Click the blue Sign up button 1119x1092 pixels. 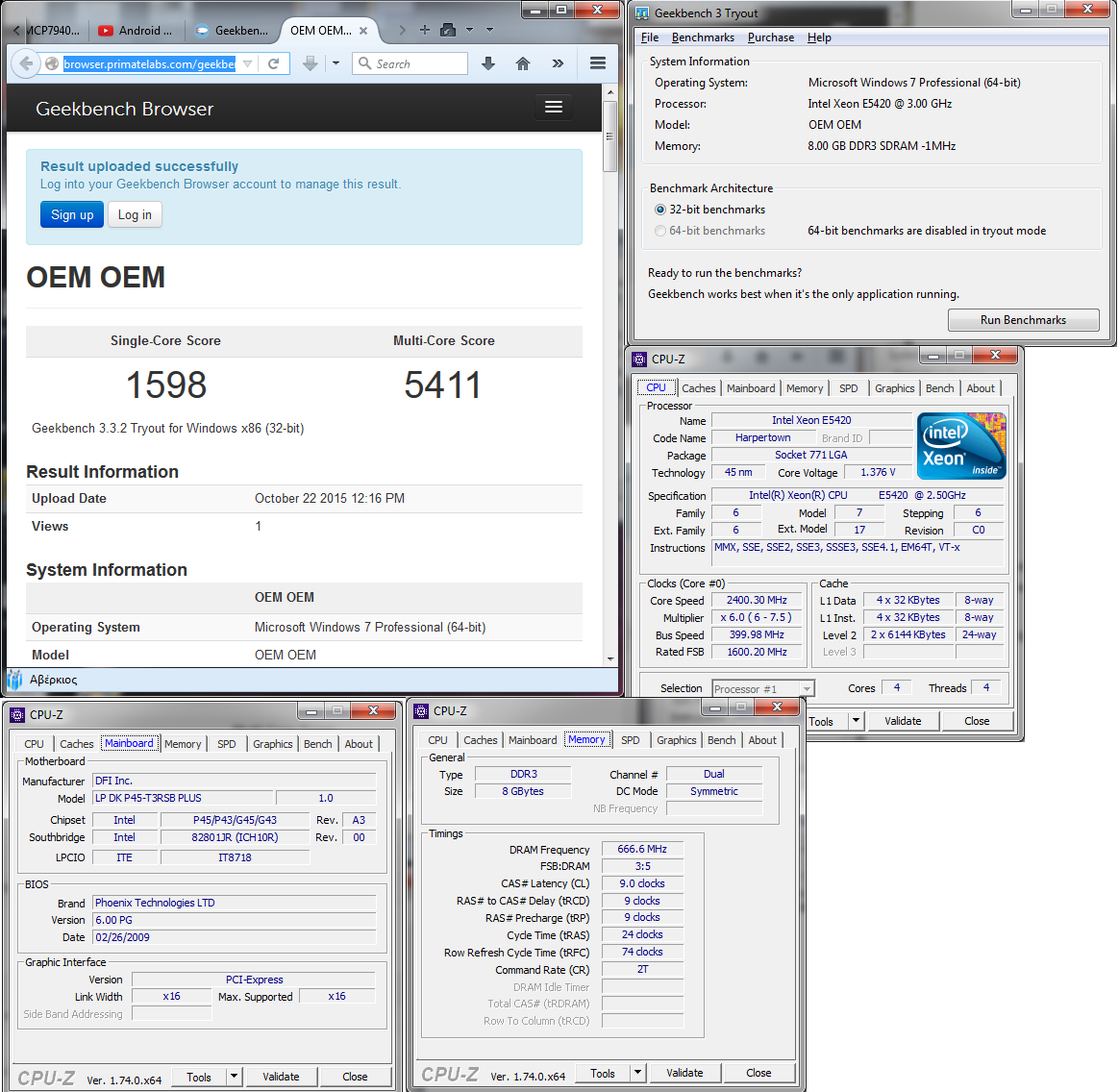tap(72, 214)
